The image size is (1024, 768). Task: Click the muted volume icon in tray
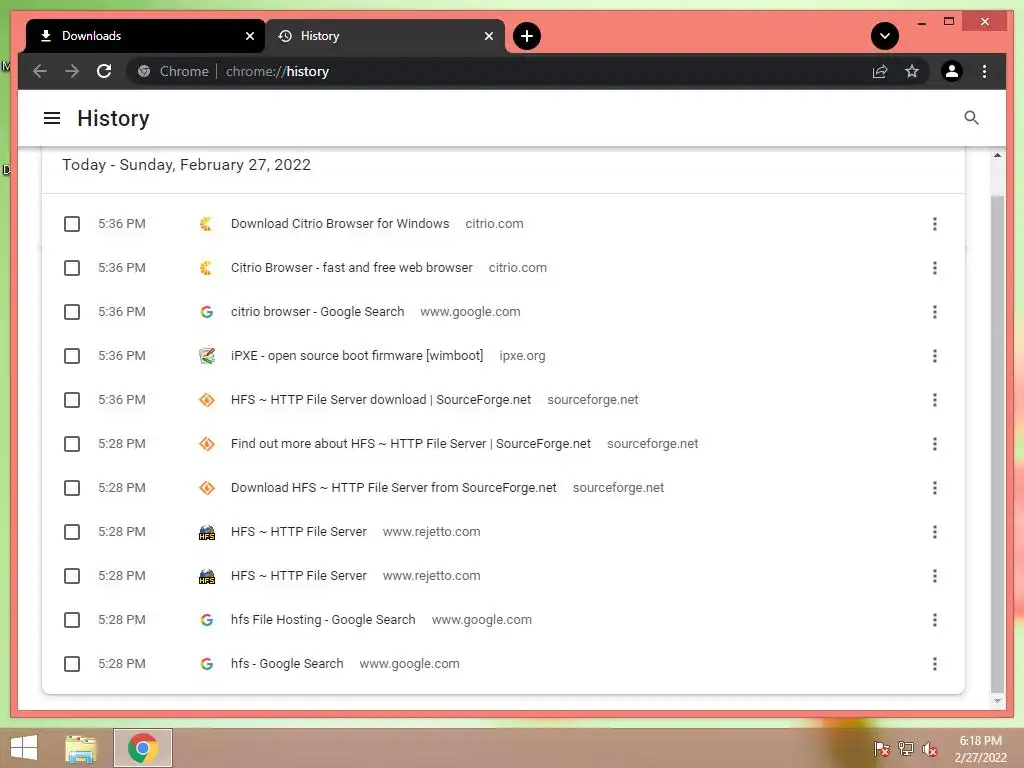coord(930,748)
